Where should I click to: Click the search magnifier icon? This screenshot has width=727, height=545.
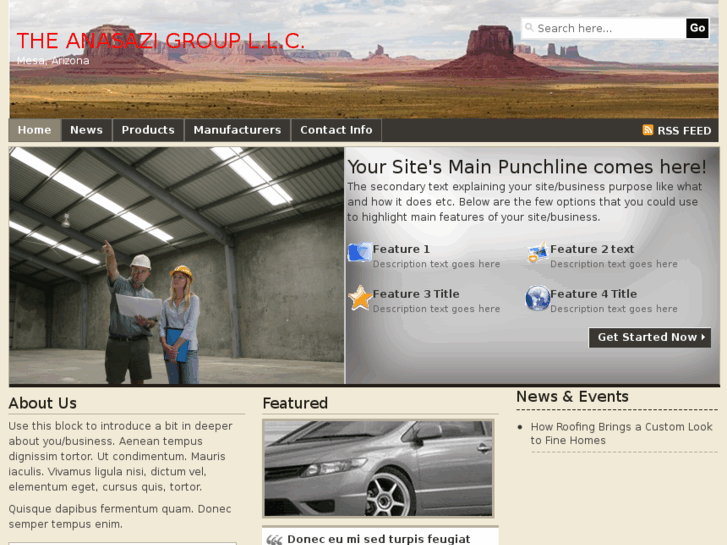(x=529, y=28)
